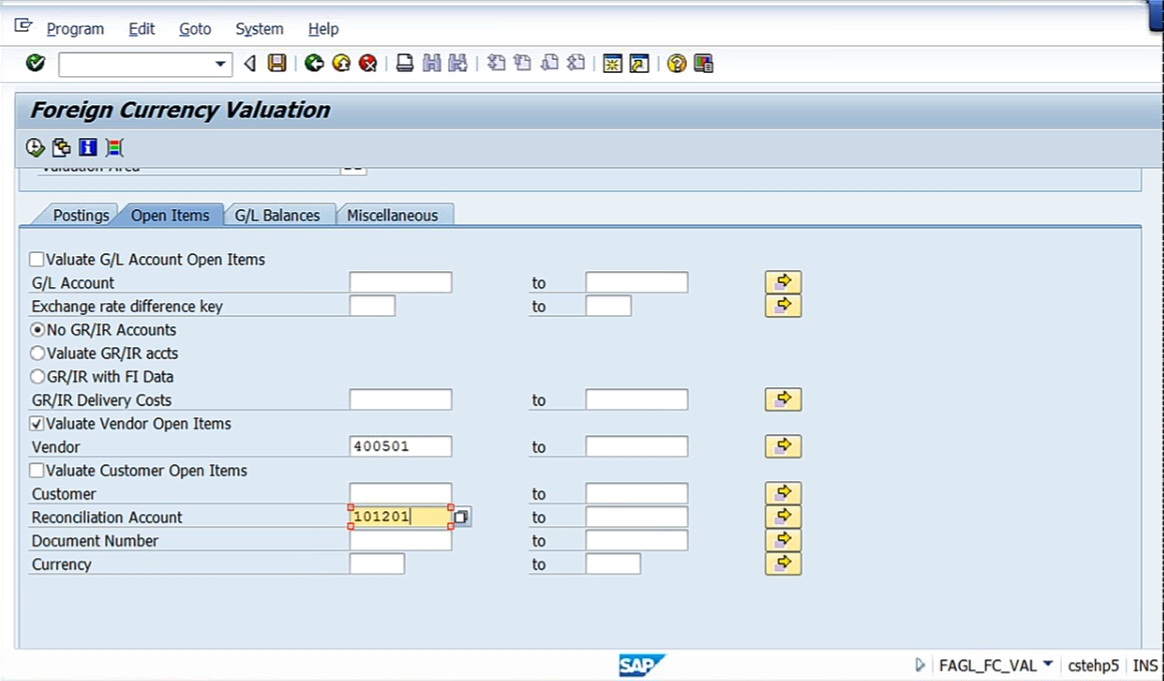The height and width of the screenshot is (681, 1164).
Task: Click the red Cancel icon
Action: (x=367, y=63)
